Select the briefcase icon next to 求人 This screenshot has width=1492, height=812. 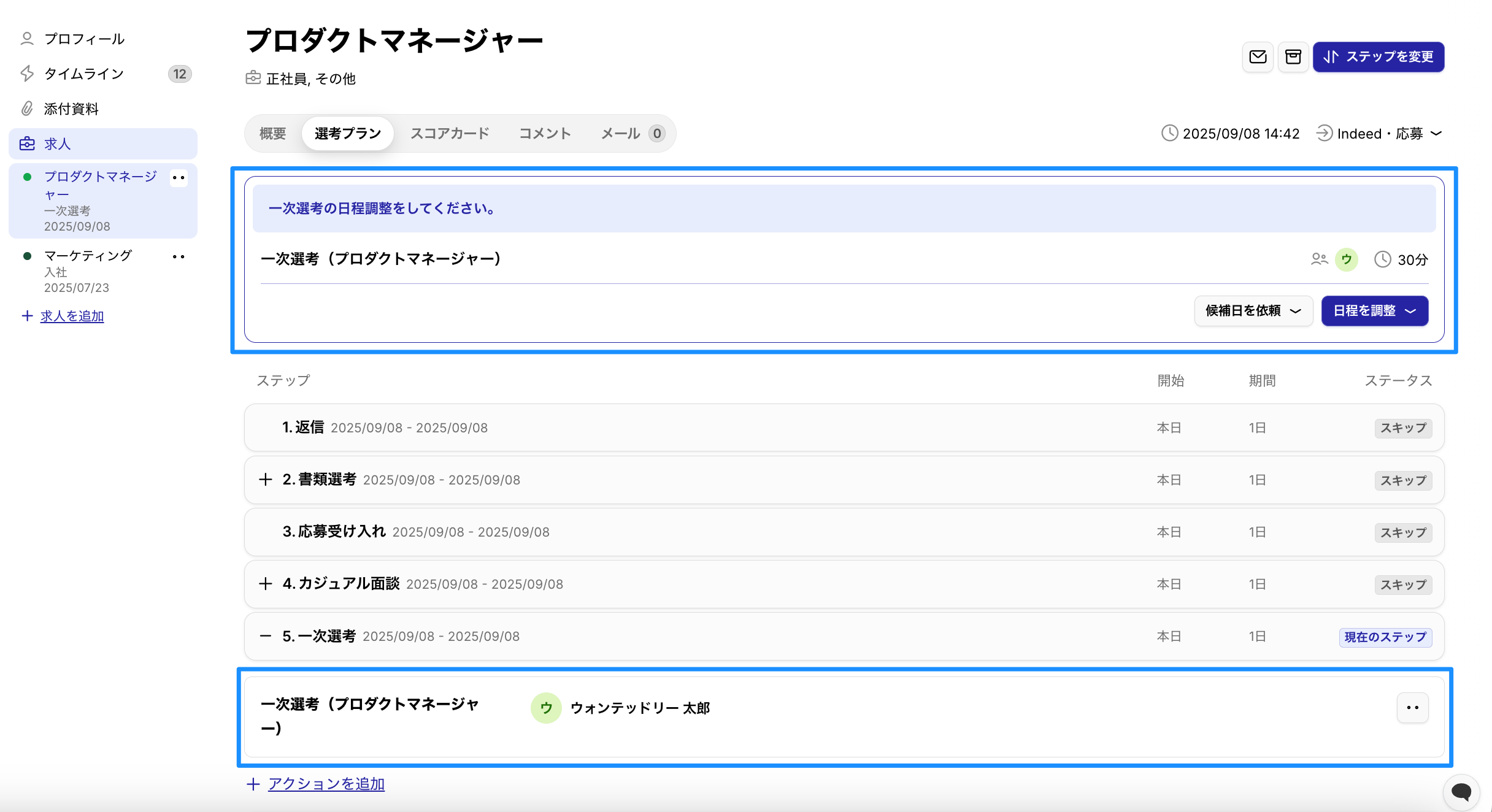pos(28,143)
